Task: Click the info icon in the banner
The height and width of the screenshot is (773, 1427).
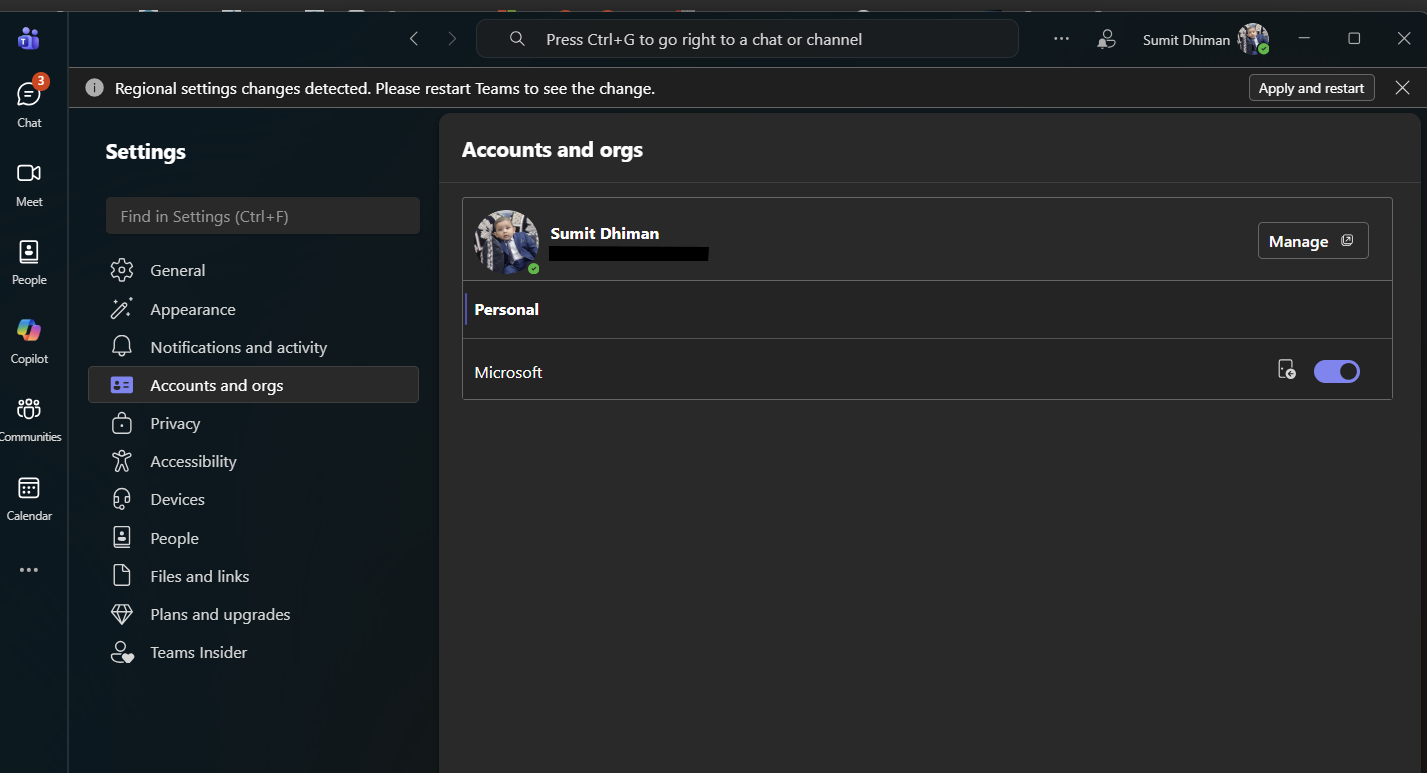Action: [94, 88]
